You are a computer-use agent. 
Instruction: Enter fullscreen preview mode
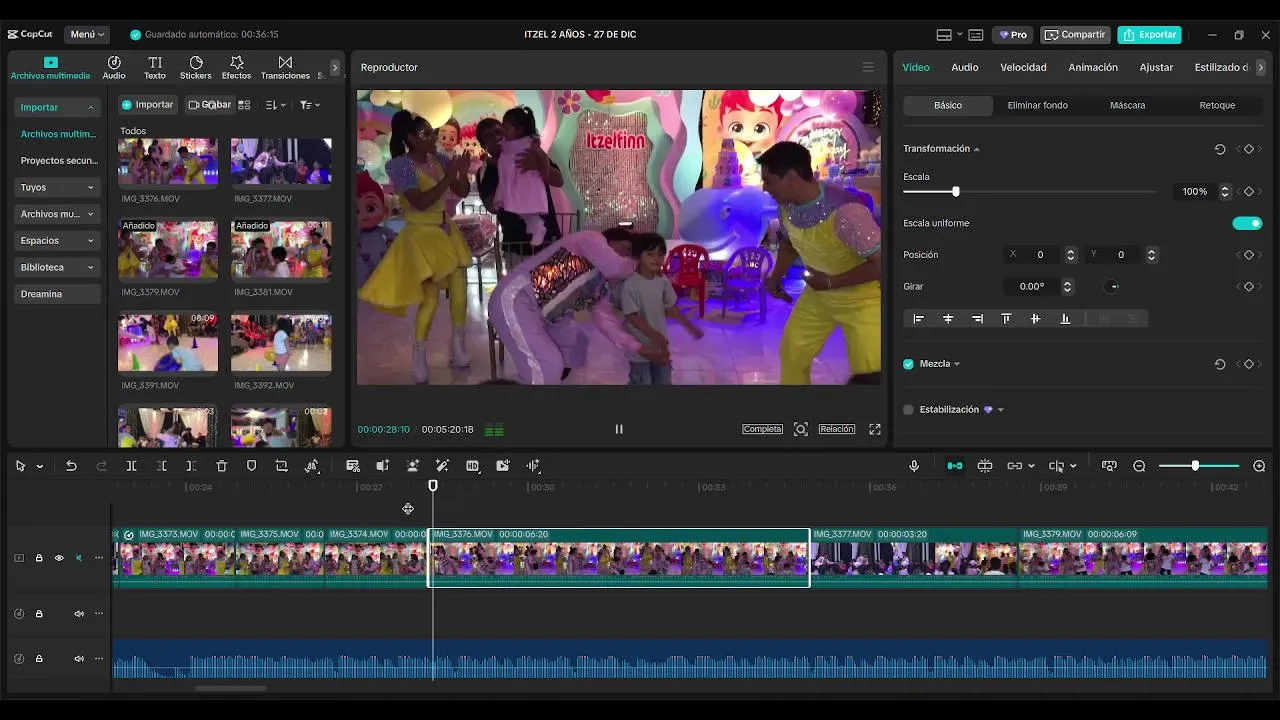875,429
